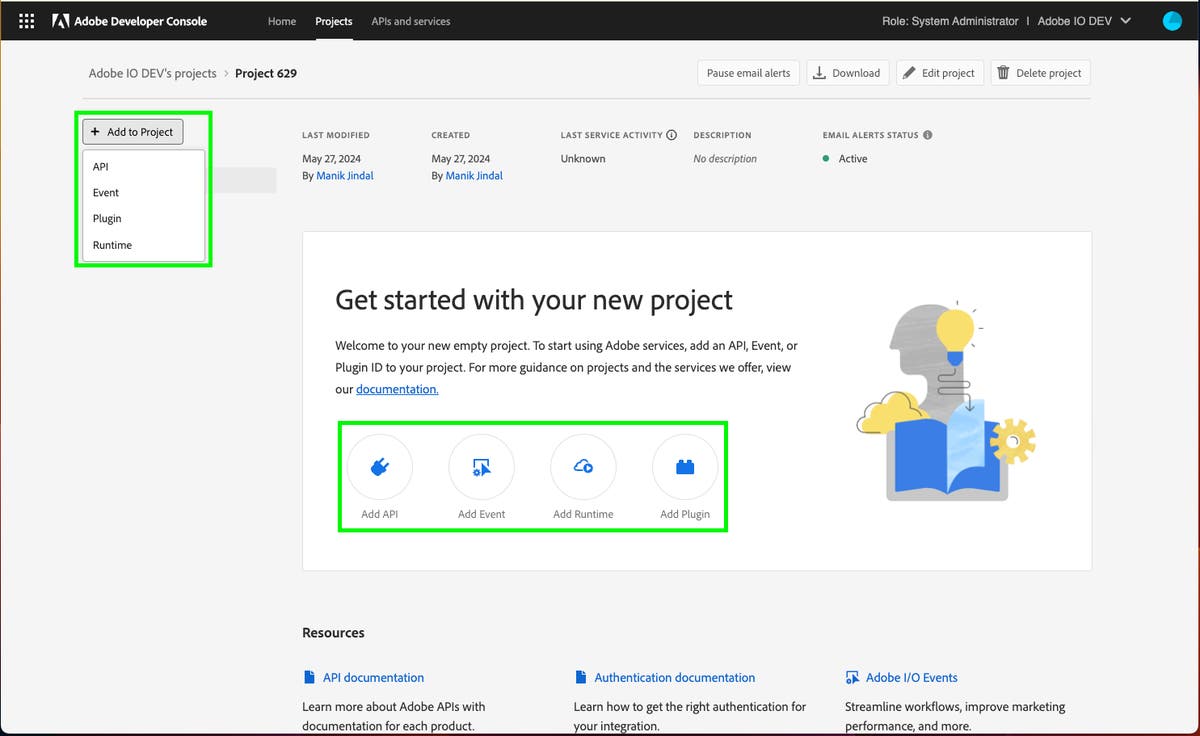Click the Add Runtime cloud icon

click(x=583, y=467)
